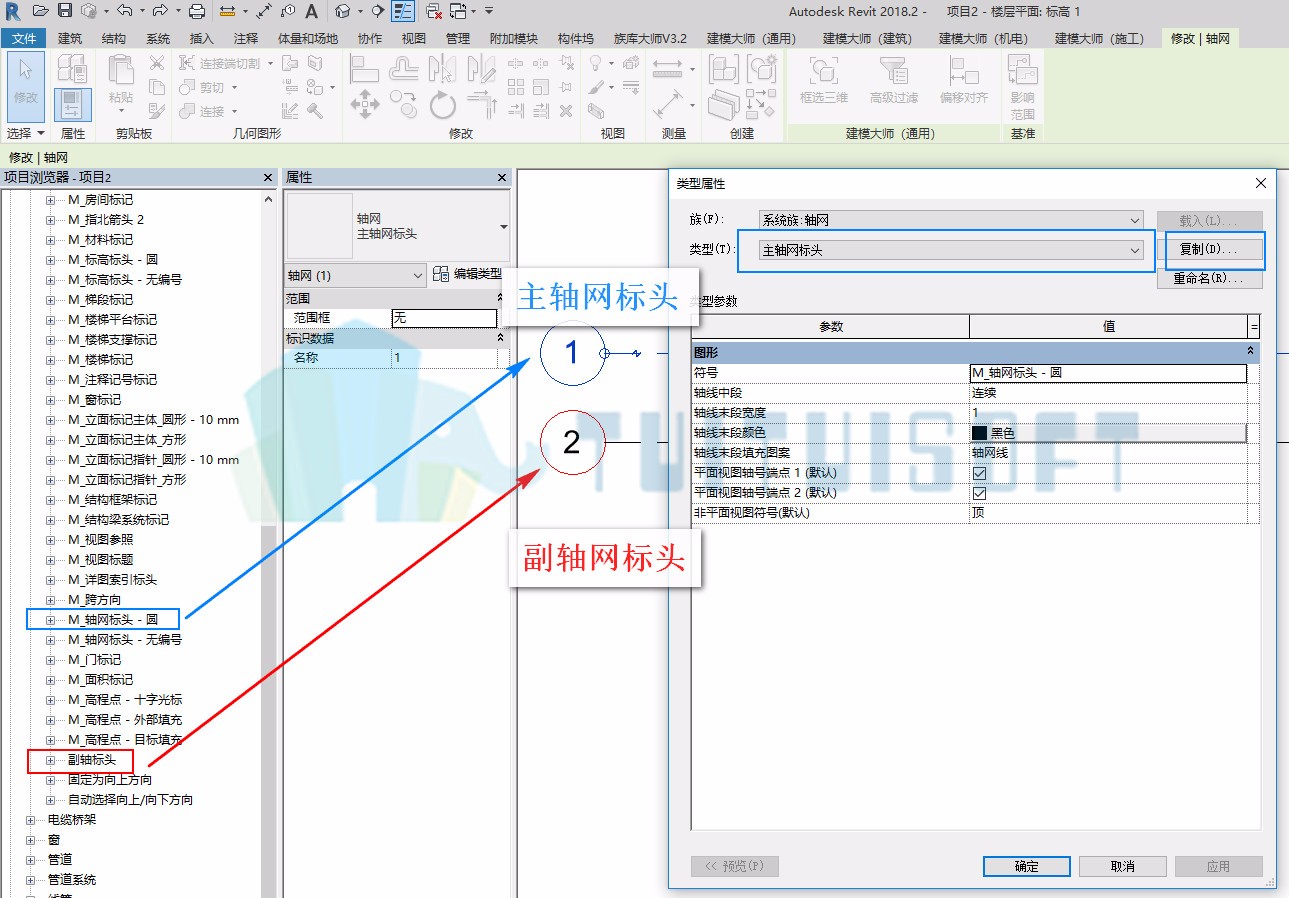The height and width of the screenshot is (898, 1289).
Task: Select the Rotate tool in Modify panel
Action: click(x=443, y=104)
